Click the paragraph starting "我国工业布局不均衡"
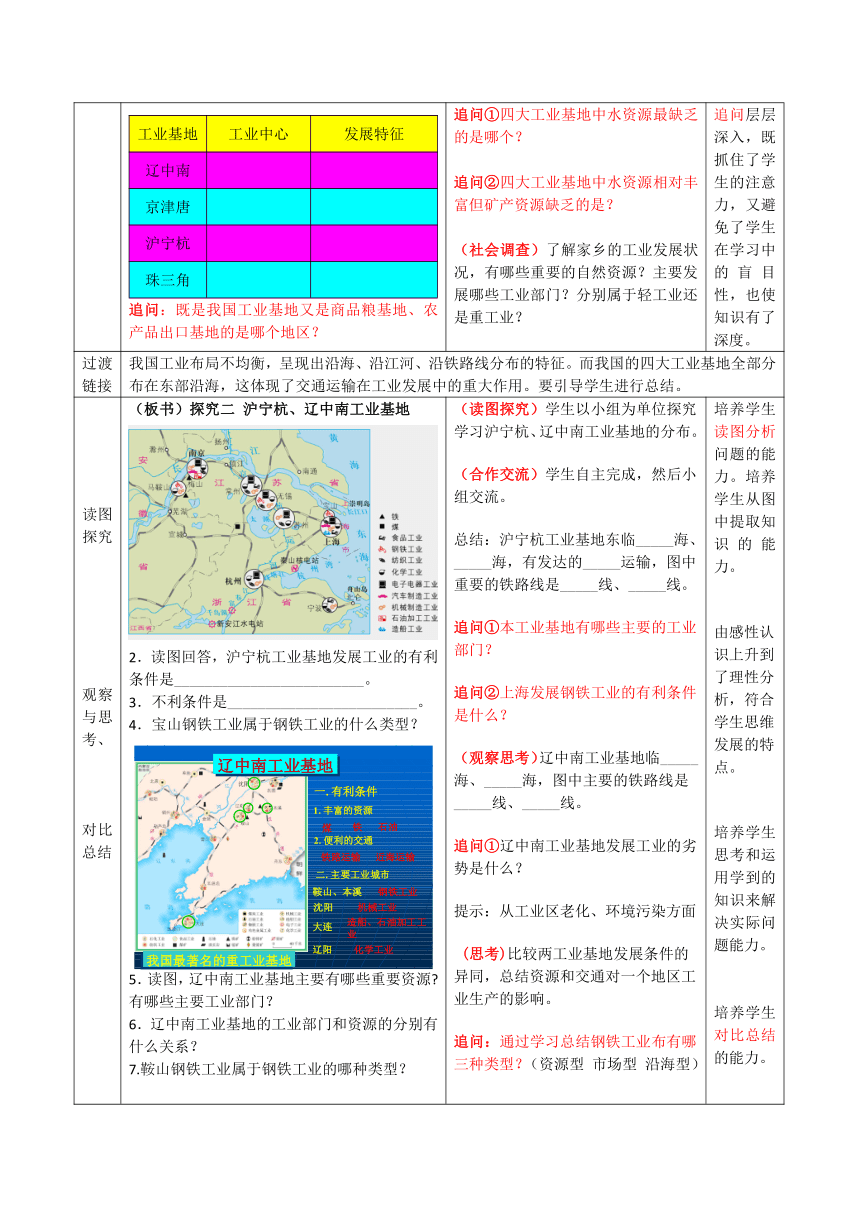This screenshot has width=860, height=1216. click(452, 375)
